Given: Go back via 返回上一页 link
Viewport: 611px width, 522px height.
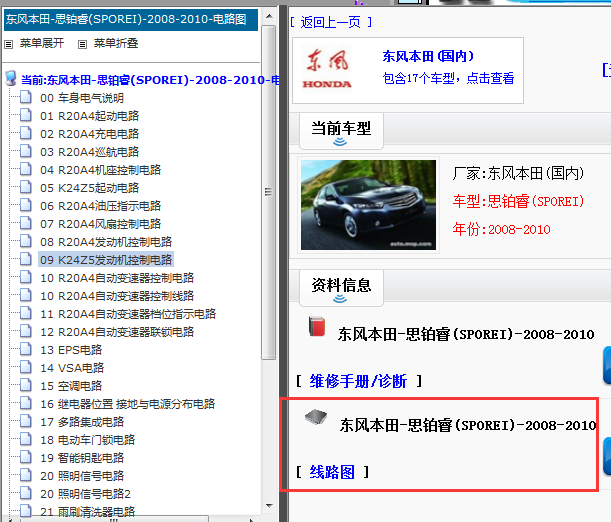Looking at the screenshot, I should pyautogui.click(x=331, y=22).
